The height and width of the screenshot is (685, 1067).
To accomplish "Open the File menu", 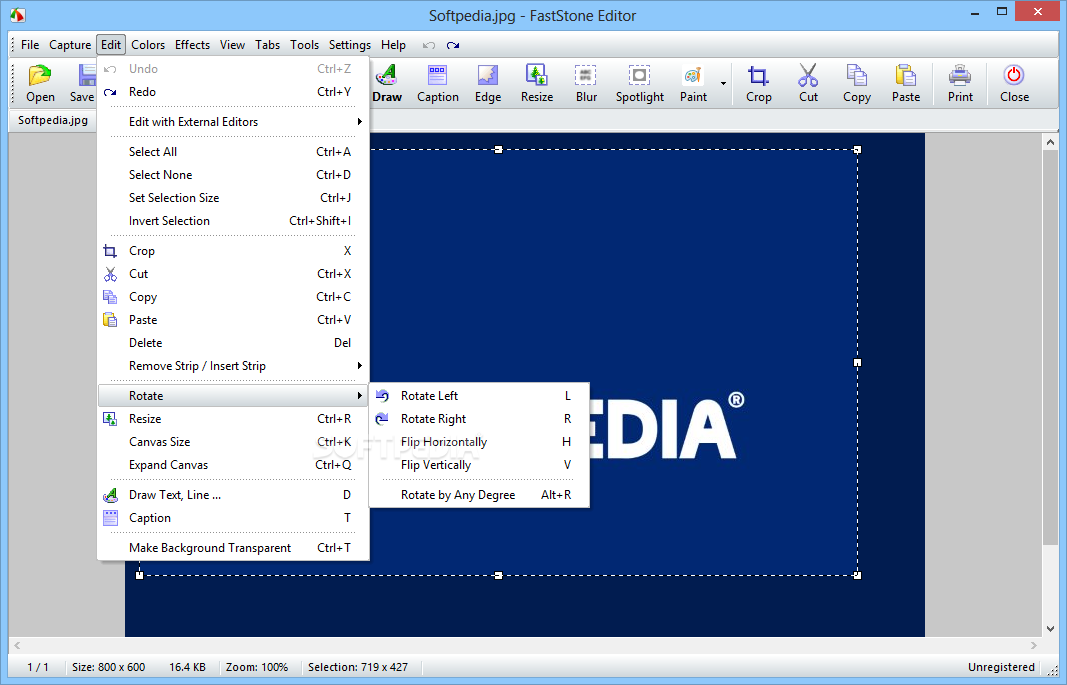I will click(30, 45).
